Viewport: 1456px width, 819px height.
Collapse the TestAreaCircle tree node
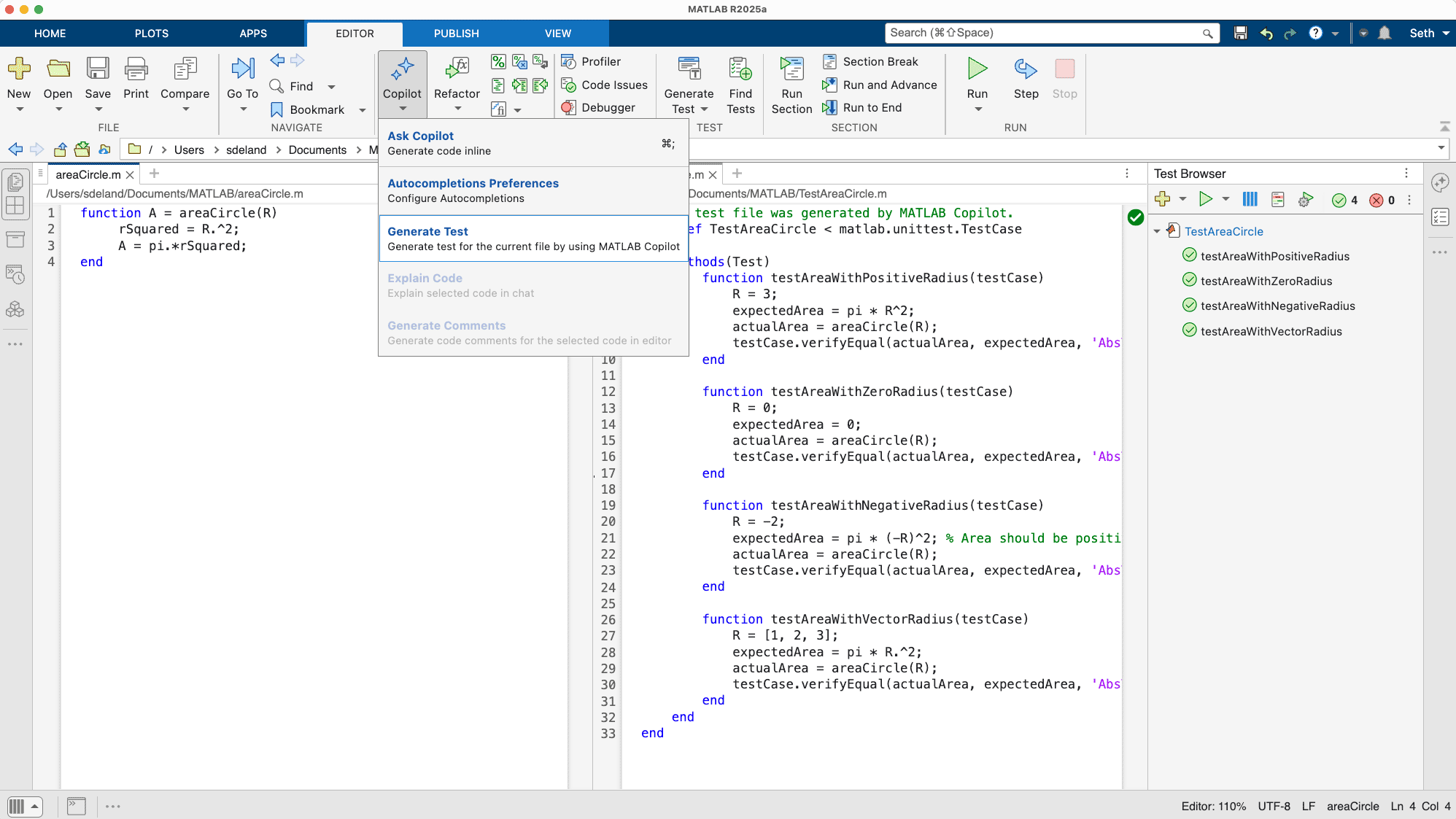click(x=1157, y=231)
